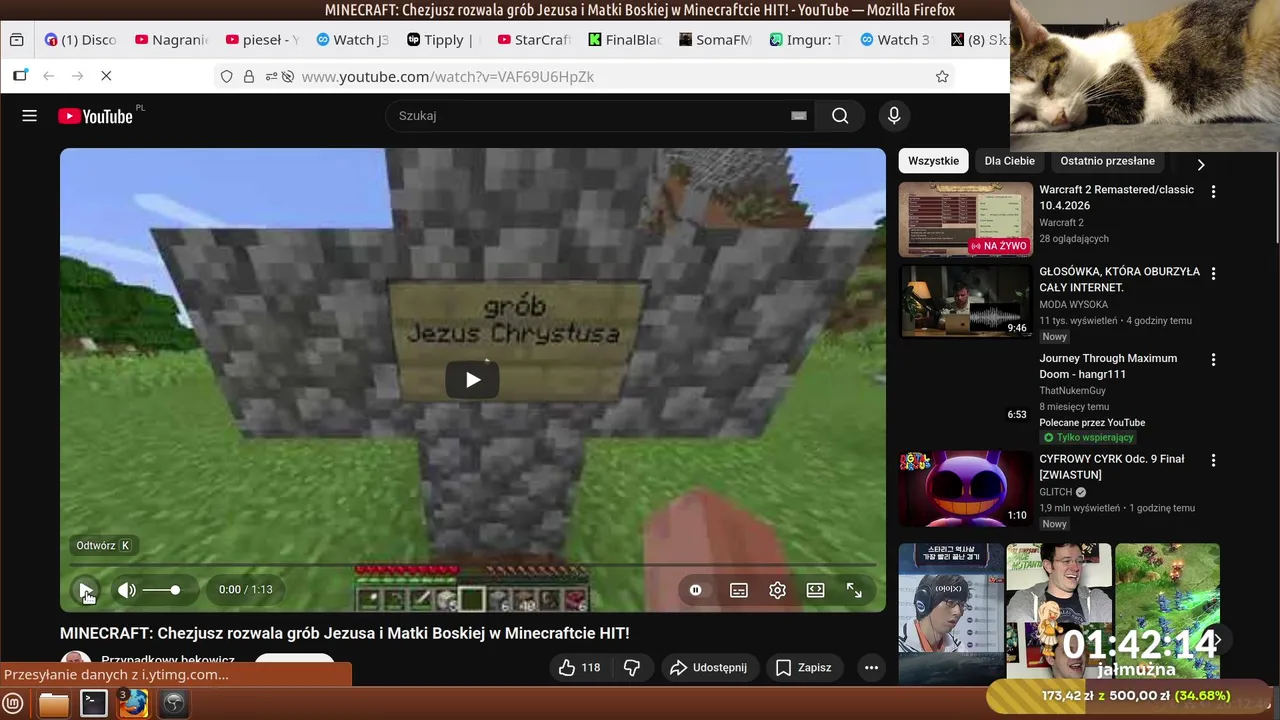Switch to the FinalBlack browser tab
The image size is (1280, 720).
(624, 40)
